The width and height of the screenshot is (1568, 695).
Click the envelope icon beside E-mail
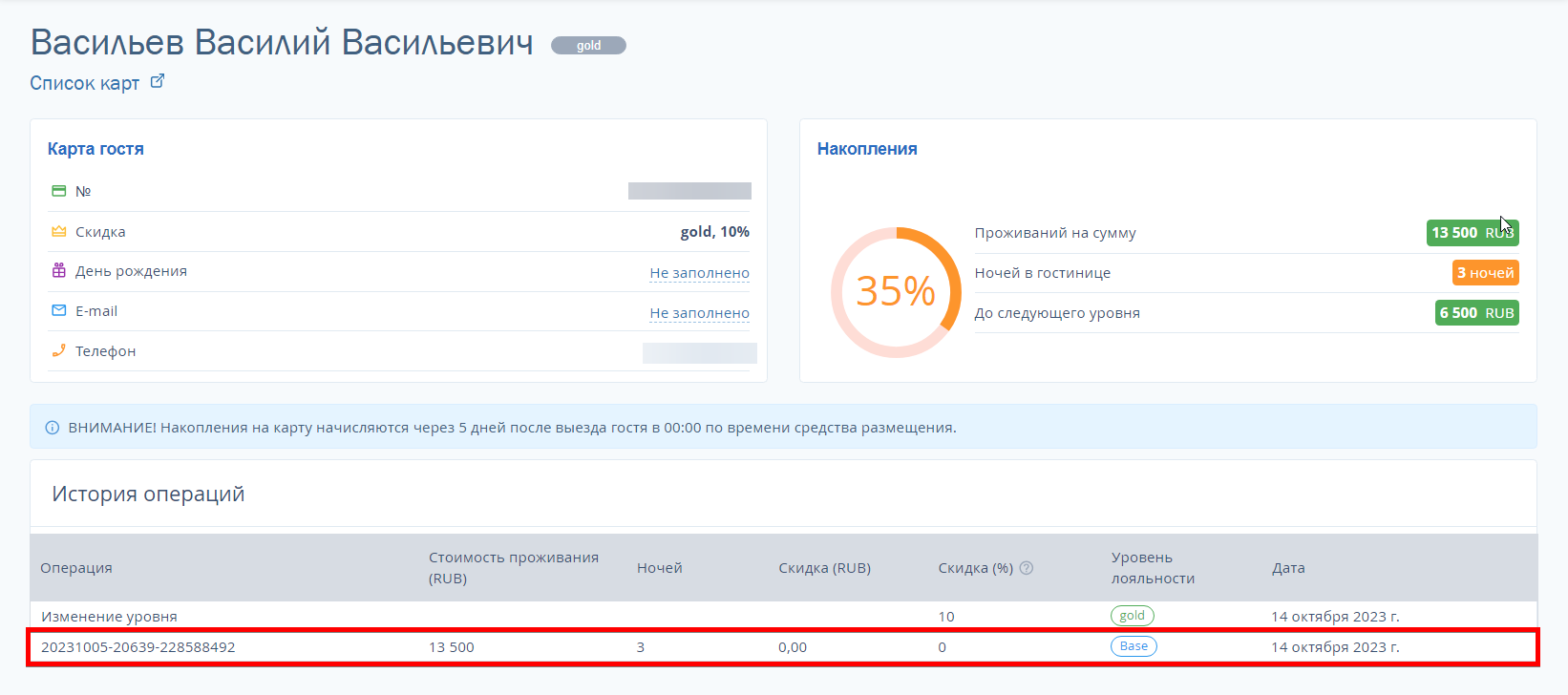59,310
